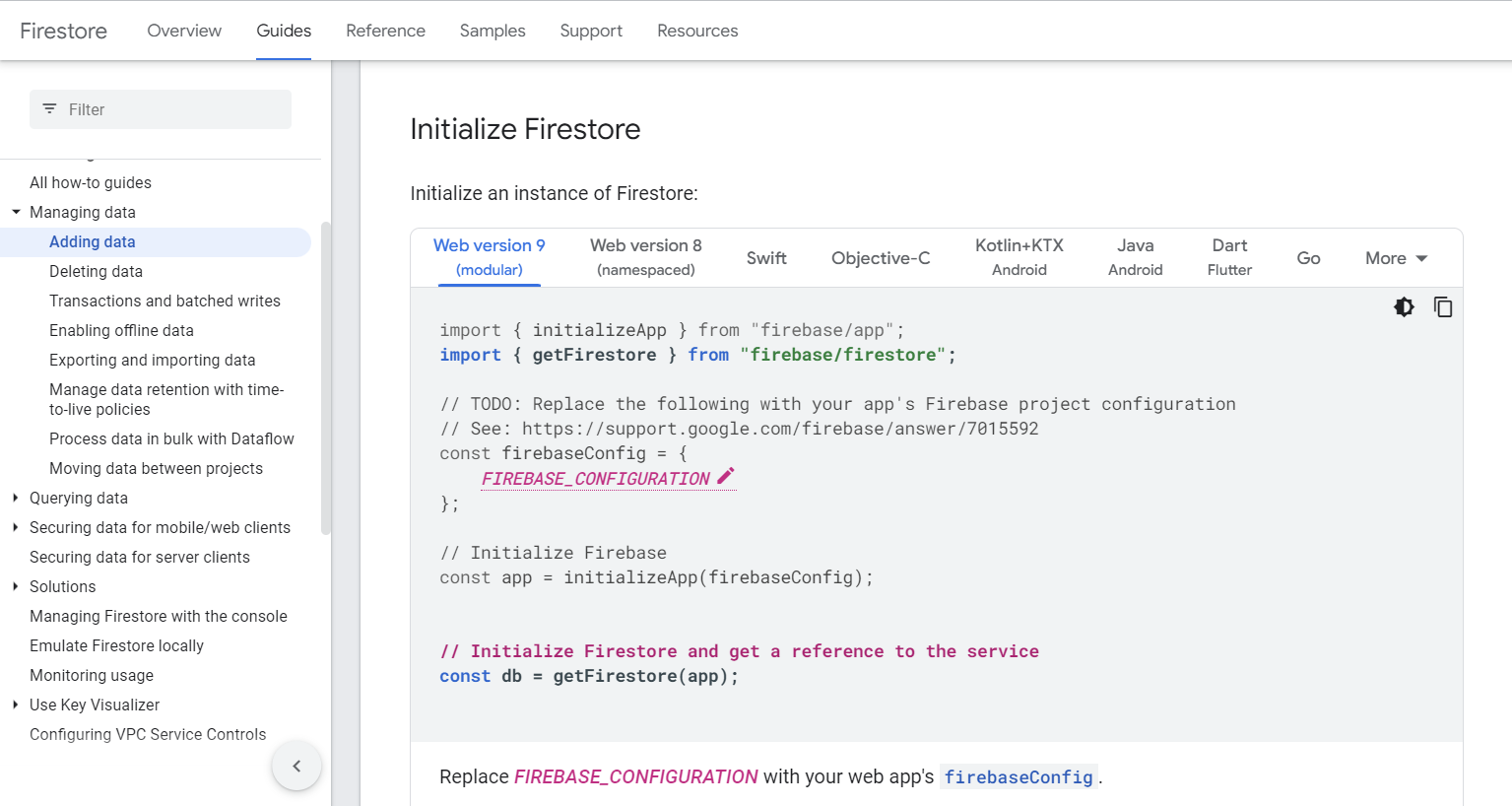Switch to the Web version 9 modular tab
Screen dimensions: 1512x806
(490, 257)
